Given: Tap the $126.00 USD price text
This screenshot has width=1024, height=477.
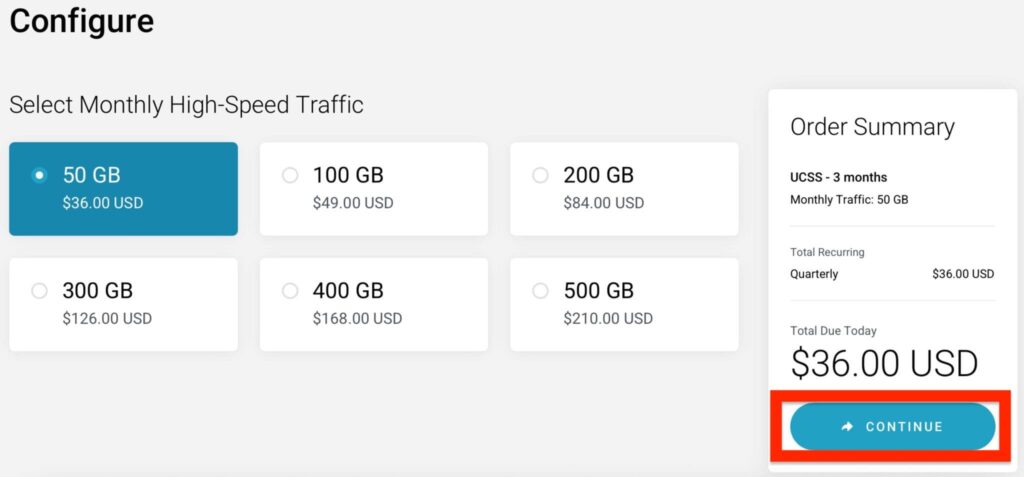Looking at the screenshot, I should point(107,319).
